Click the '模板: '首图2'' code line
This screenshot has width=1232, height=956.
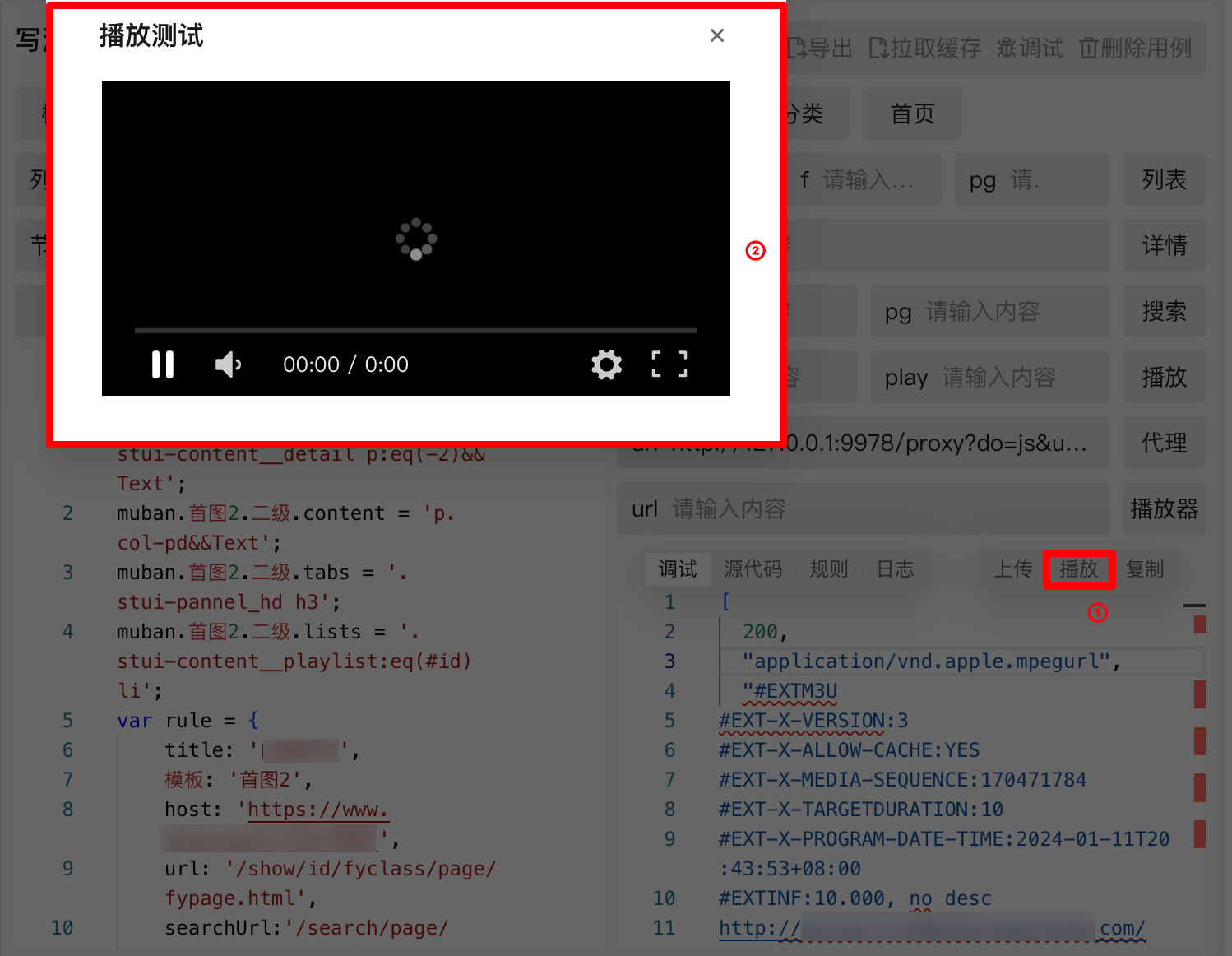coord(239,780)
